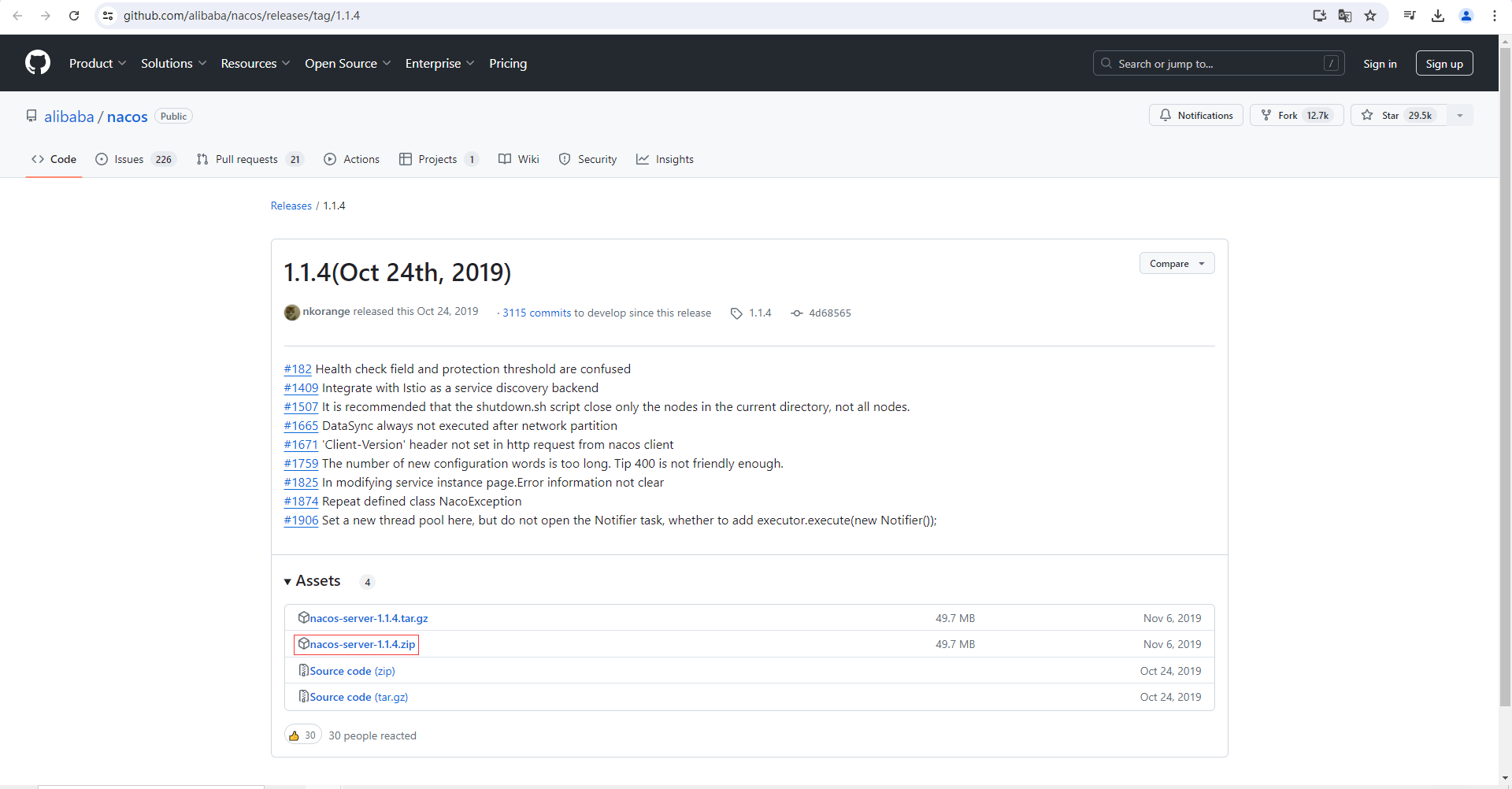This screenshot has width=1512, height=789.
Task: Switch to the Actions tab
Action: pos(352,159)
